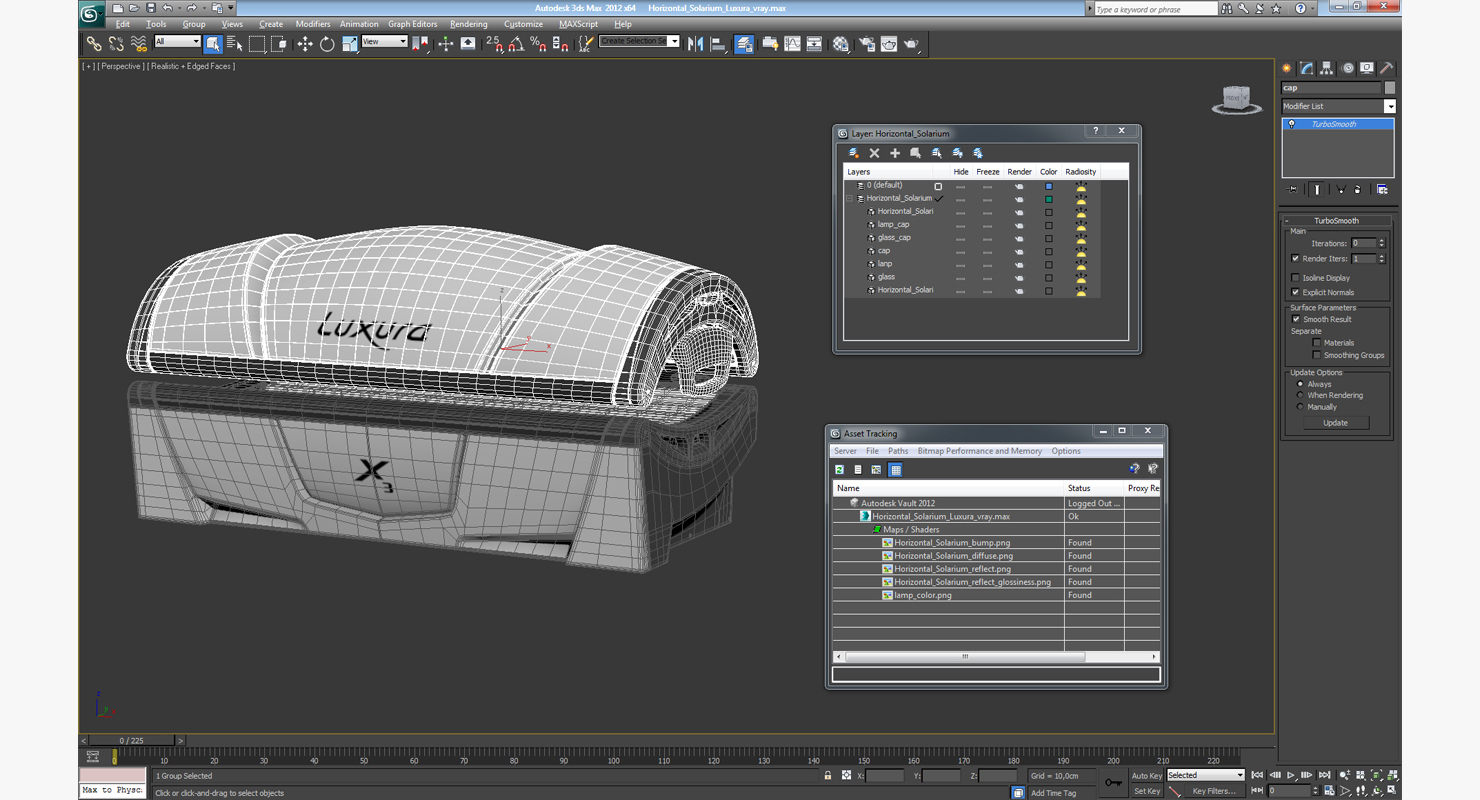
Task: Uncheck the Explicit Normals checkbox
Action: [1296, 292]
